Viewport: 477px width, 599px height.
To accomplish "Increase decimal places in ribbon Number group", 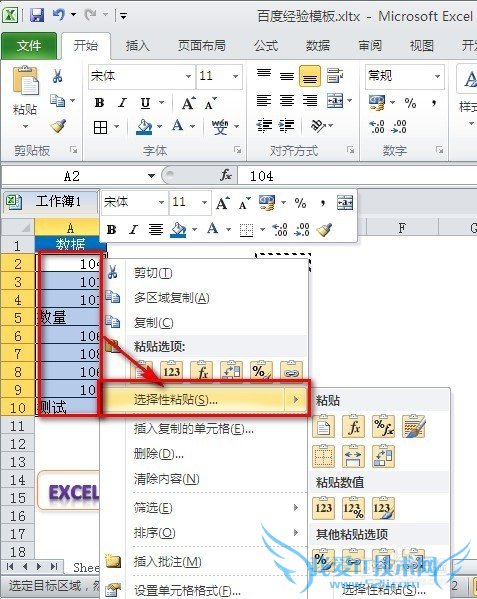I will coord(377,126).
